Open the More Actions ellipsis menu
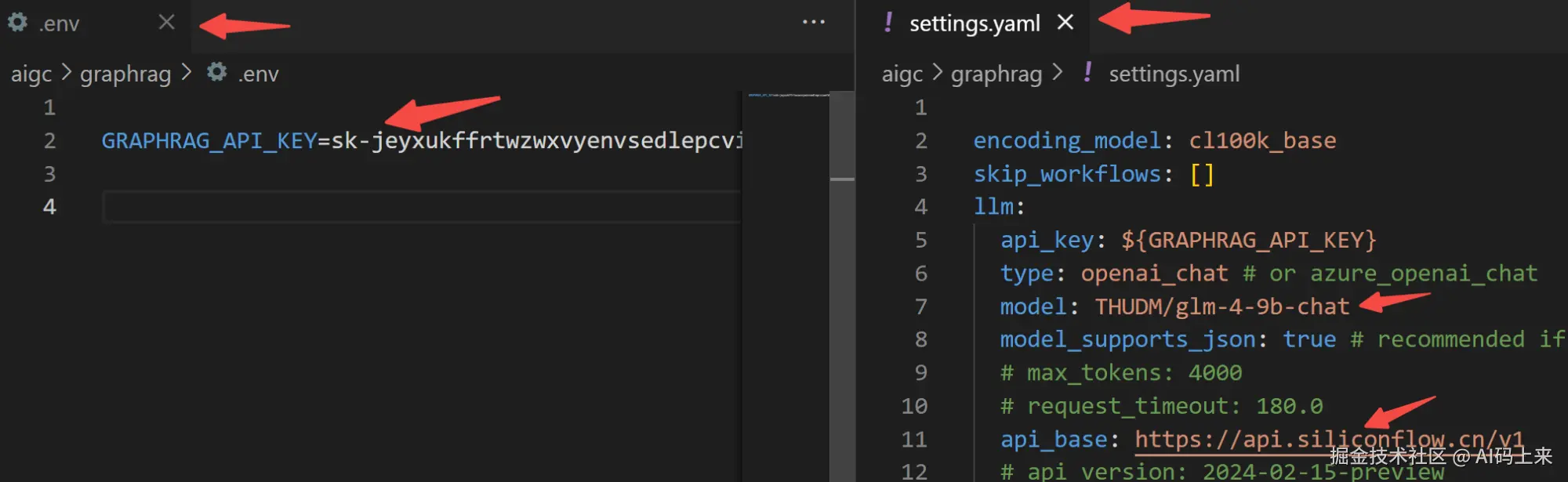The height and width of the screenshot is (482, 1568). [x=813, y=23]
